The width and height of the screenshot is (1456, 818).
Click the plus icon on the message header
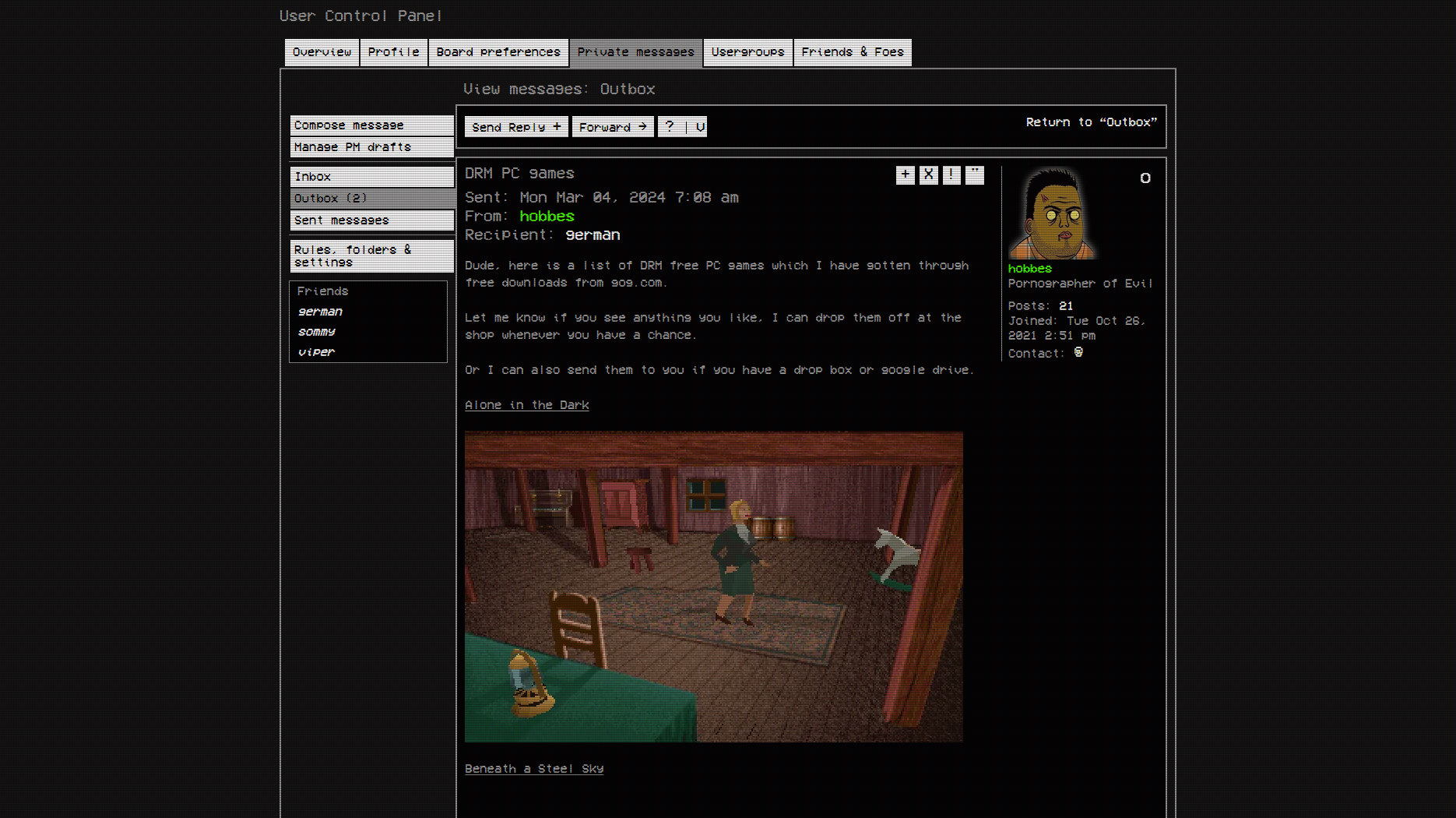pos(905,175)
